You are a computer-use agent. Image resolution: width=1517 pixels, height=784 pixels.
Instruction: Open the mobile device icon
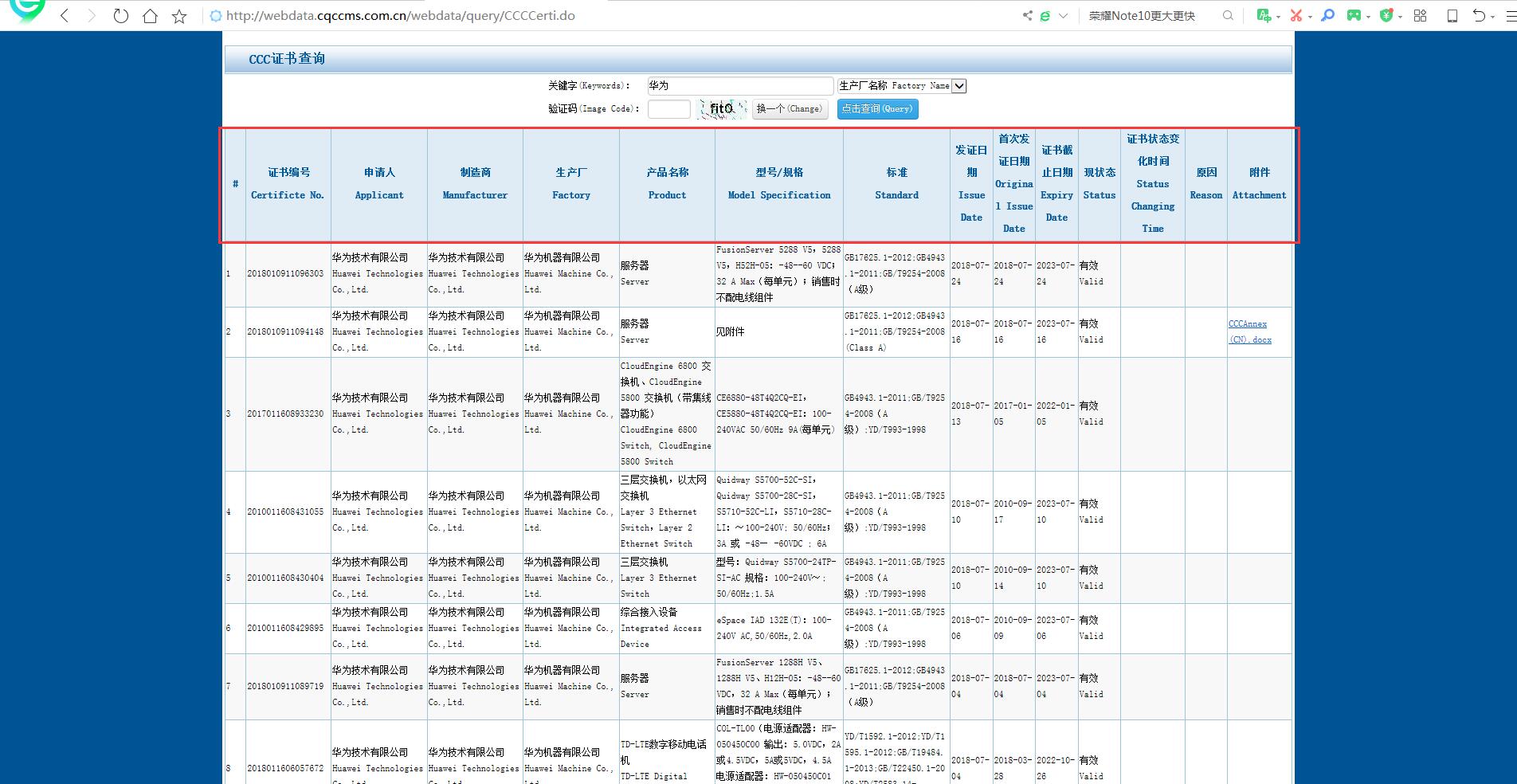pyautogui.click(x=1452, y=16)
